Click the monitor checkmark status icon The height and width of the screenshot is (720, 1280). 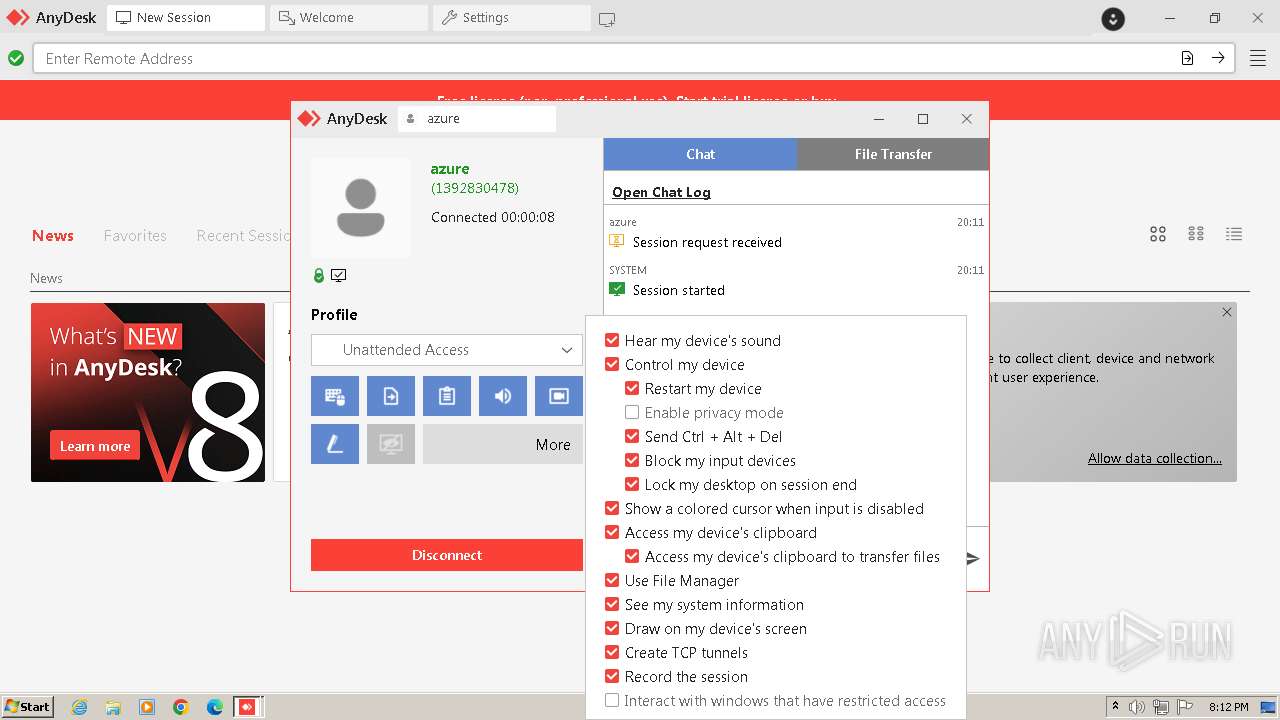click(339, 275)
